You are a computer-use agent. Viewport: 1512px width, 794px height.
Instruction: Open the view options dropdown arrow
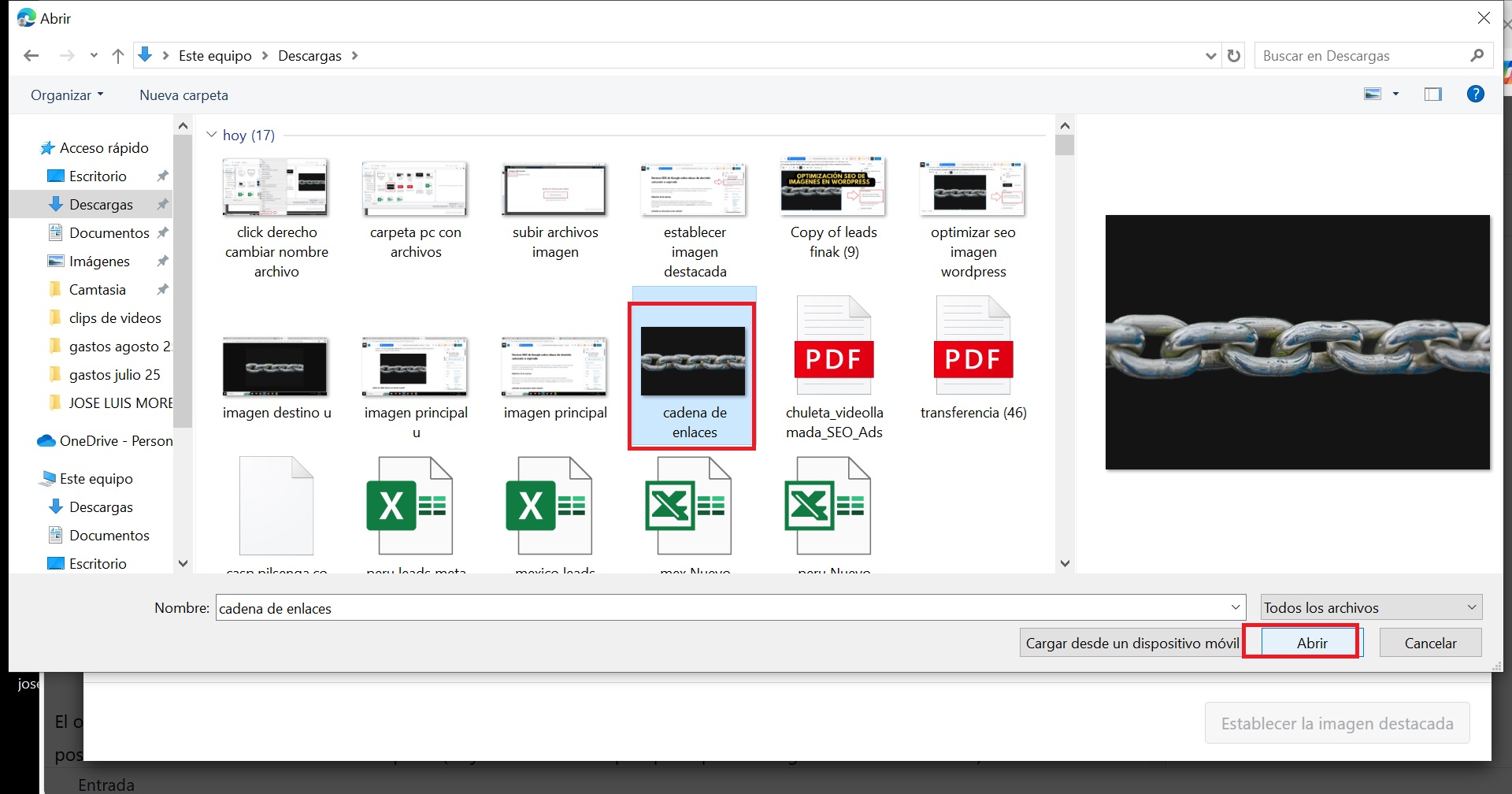[1396, 95]
